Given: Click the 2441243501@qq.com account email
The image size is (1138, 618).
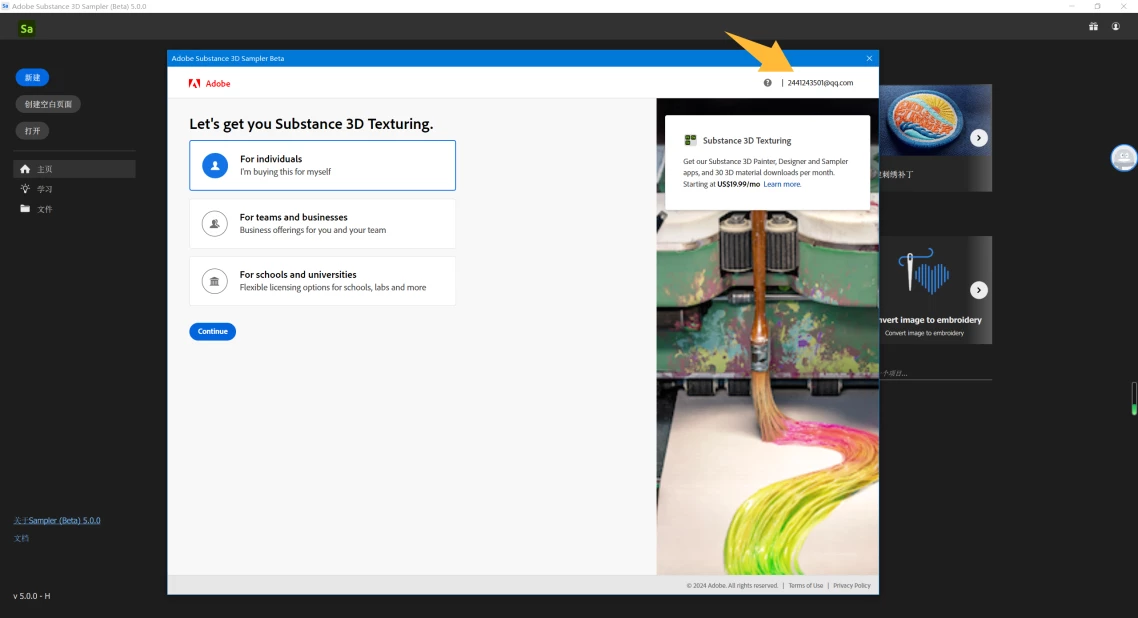Looking at the screenshot, I should pos(820,83).
